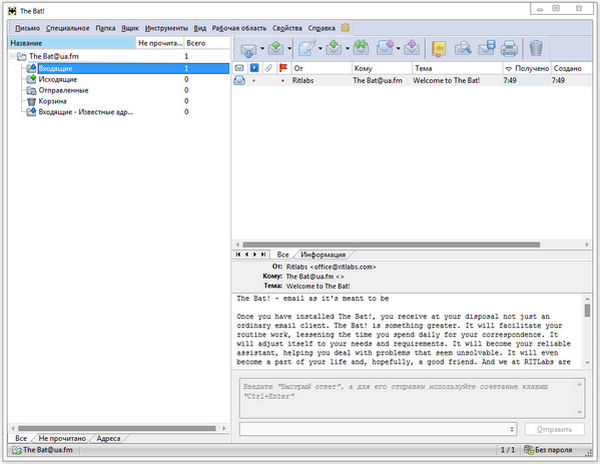Open the Инструменты menu
This screenshot has width=600, height=464.
[x=166, y=28]
